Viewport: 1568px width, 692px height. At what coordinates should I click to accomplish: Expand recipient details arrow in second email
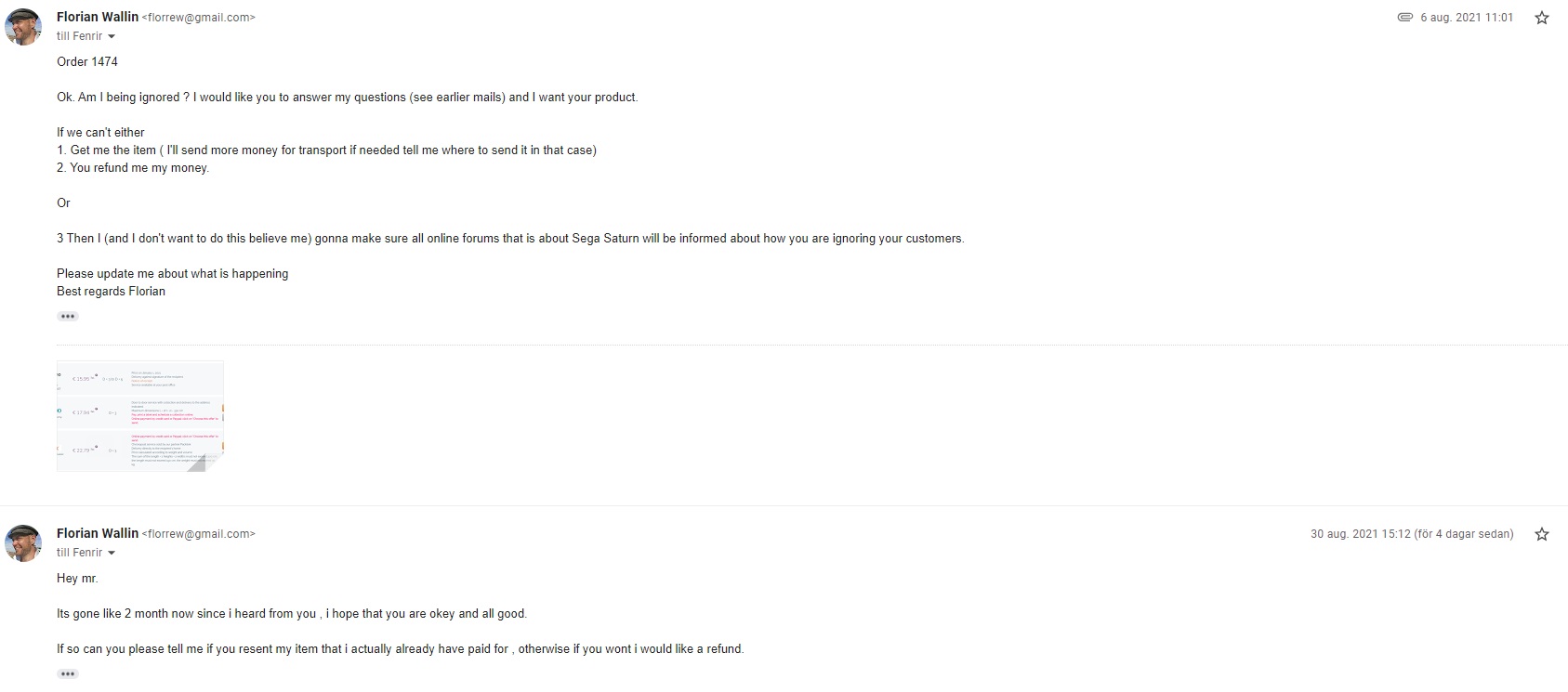(112, 553)
